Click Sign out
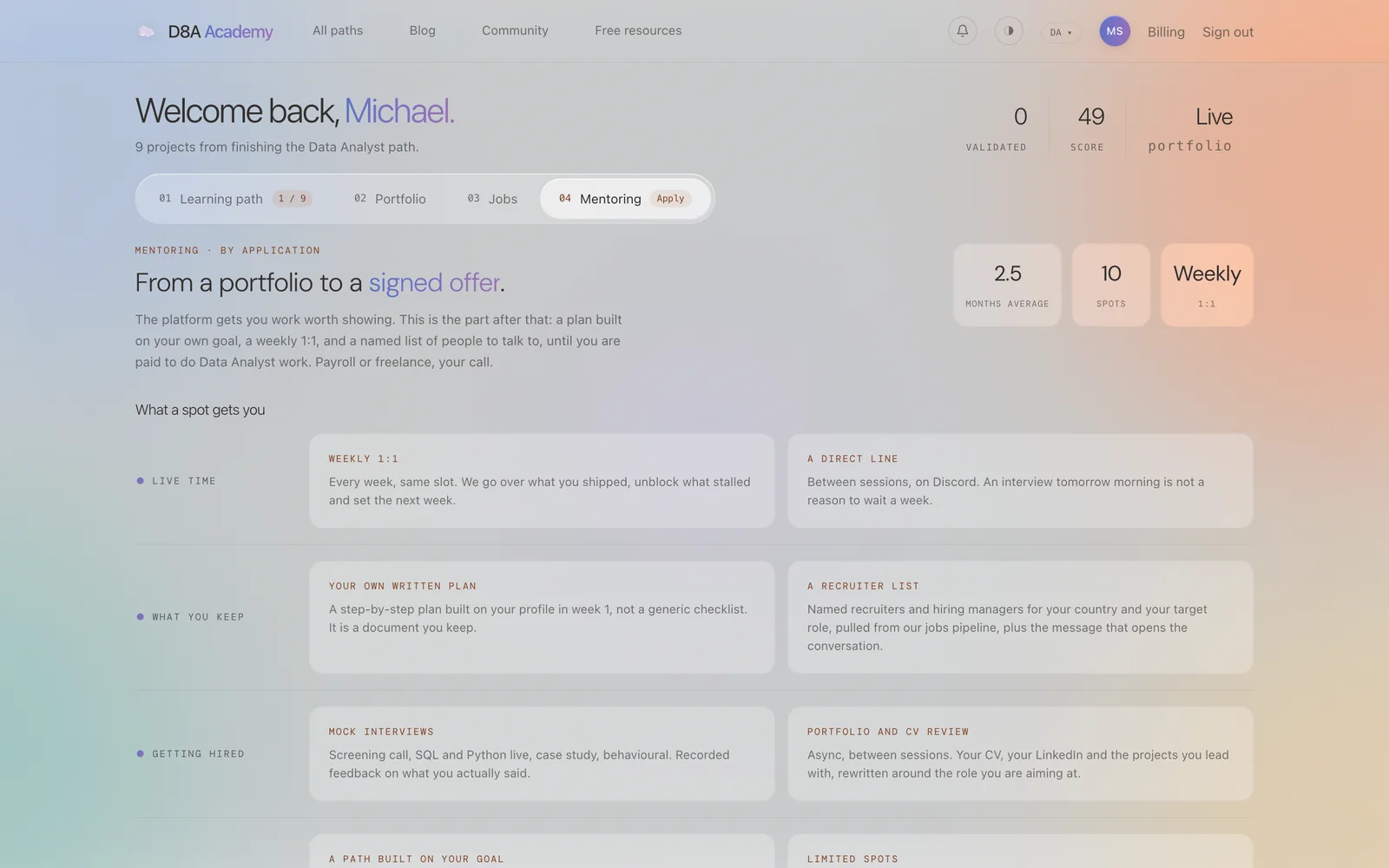The width and height of the screenshot is (1389, 868). tap(1228, 32)
